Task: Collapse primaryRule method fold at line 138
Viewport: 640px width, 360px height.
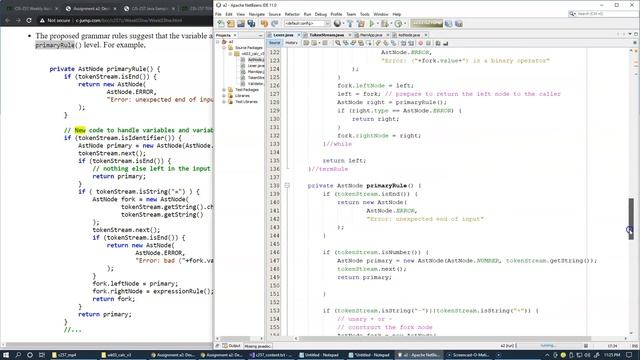Action: coord(287,186)
